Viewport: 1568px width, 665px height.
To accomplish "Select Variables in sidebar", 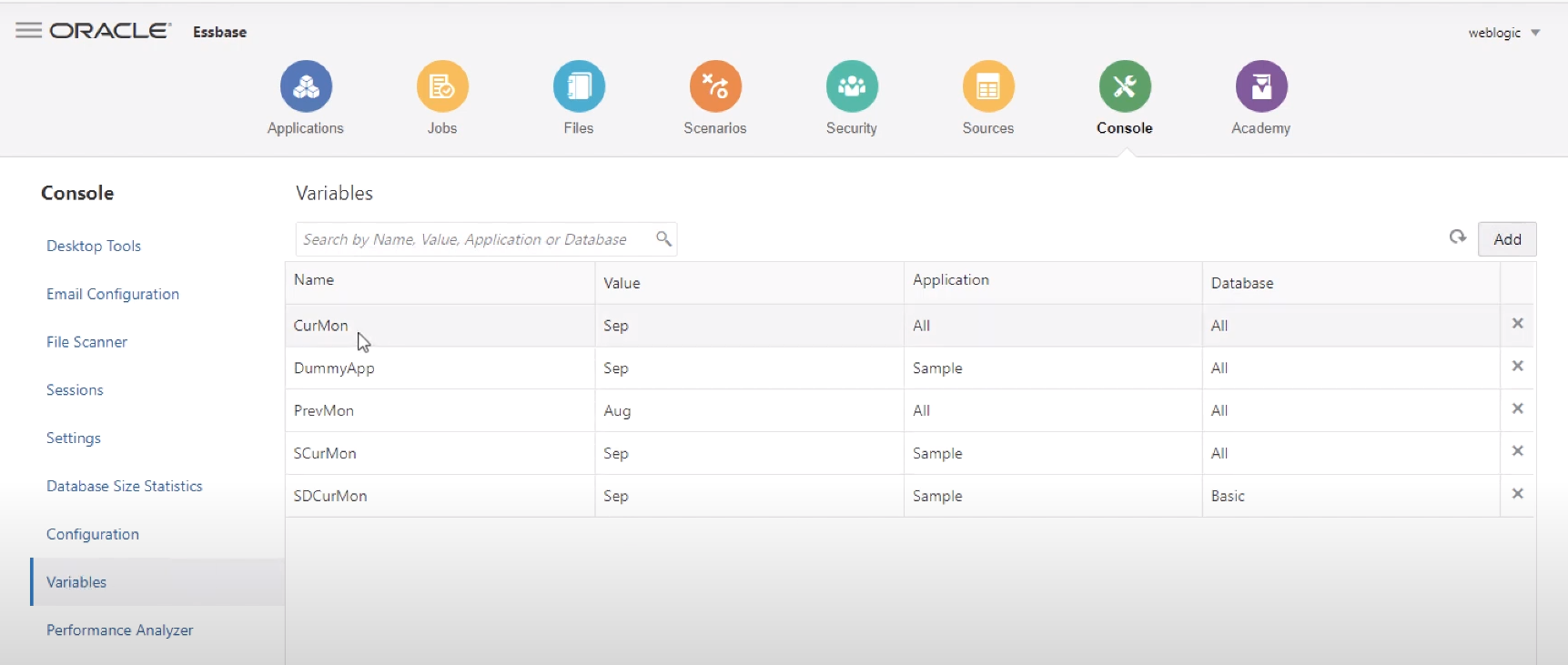I will (157, 582).
